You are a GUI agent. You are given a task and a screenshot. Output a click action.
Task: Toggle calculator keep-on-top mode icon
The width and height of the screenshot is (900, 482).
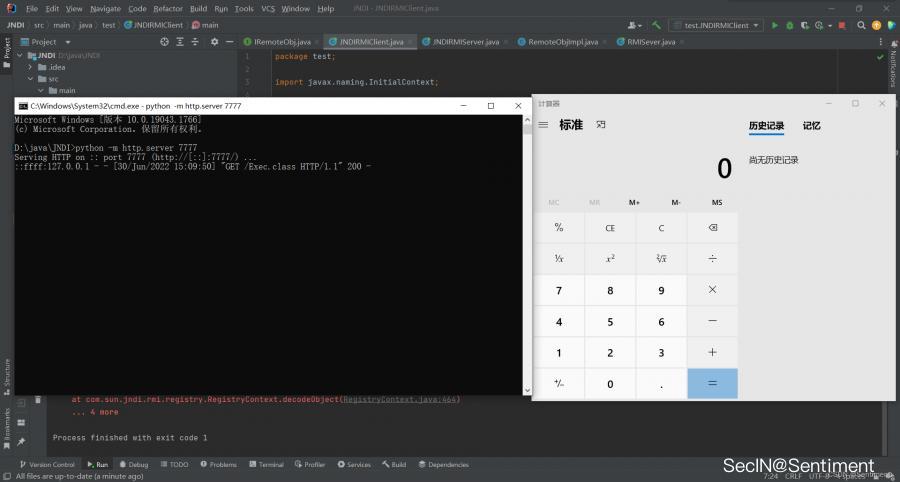tap(601, 125)
